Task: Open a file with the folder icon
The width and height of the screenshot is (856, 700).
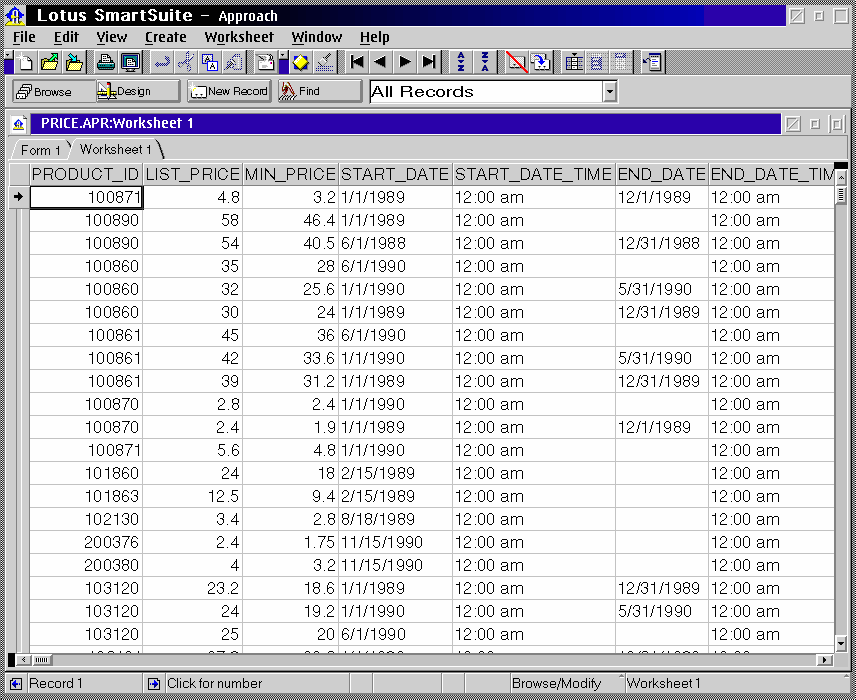Action: pos(50,62)
